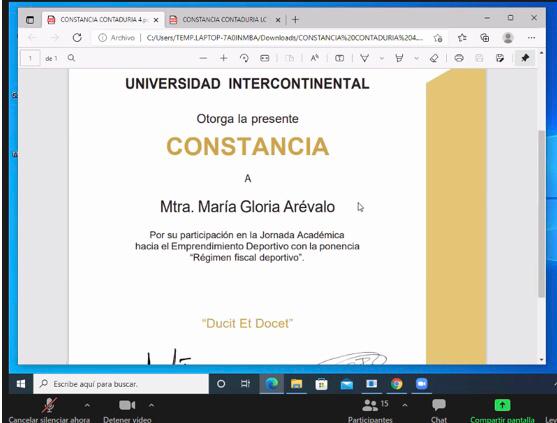The width and height of the screenshot is (557, 423).
Task: Click the PDF vertical scrollbar thumb
Action: [x=541, y=213]
